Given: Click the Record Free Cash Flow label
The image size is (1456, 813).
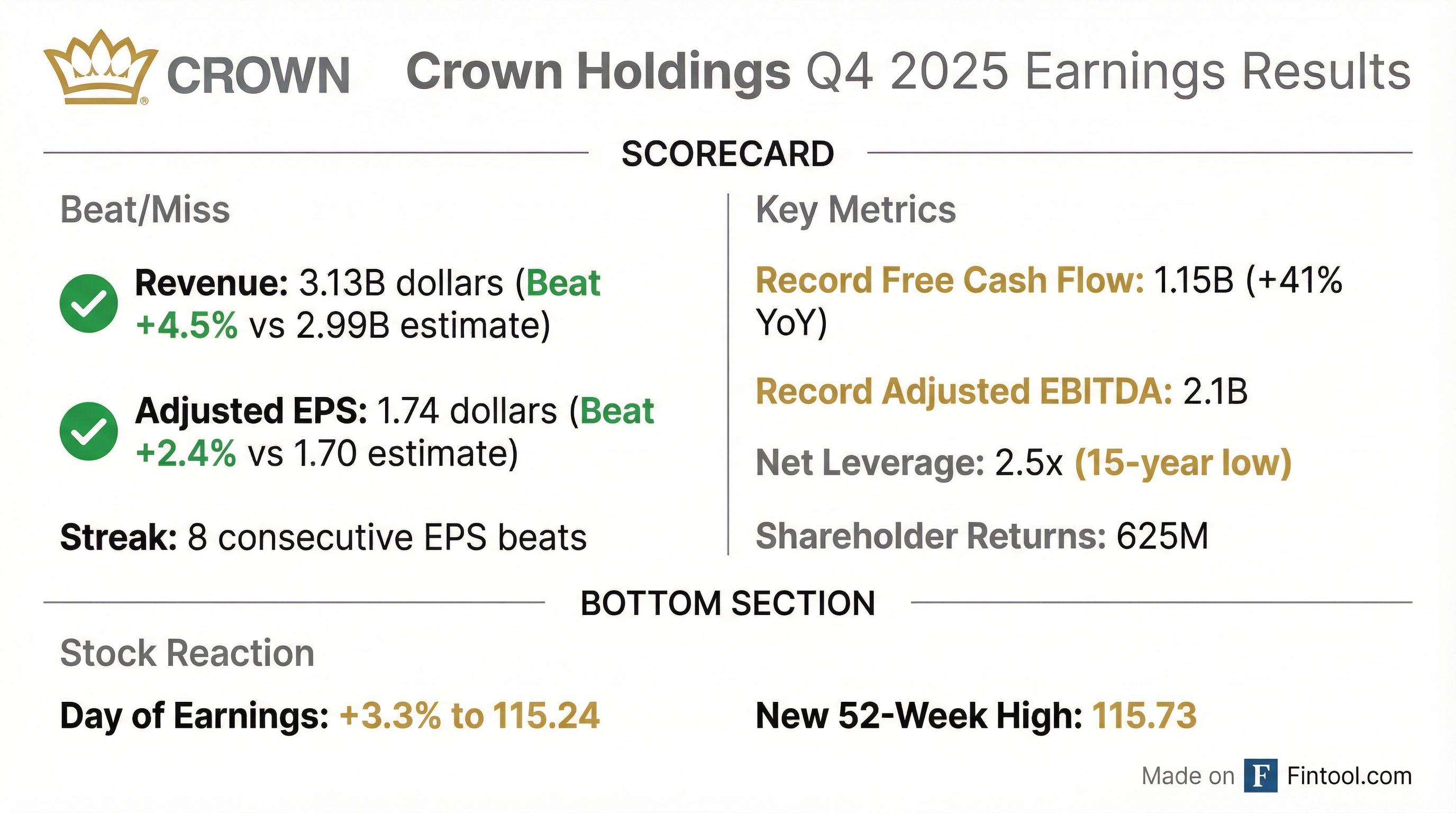Looking at the screenshot, I should click(950, 281).
